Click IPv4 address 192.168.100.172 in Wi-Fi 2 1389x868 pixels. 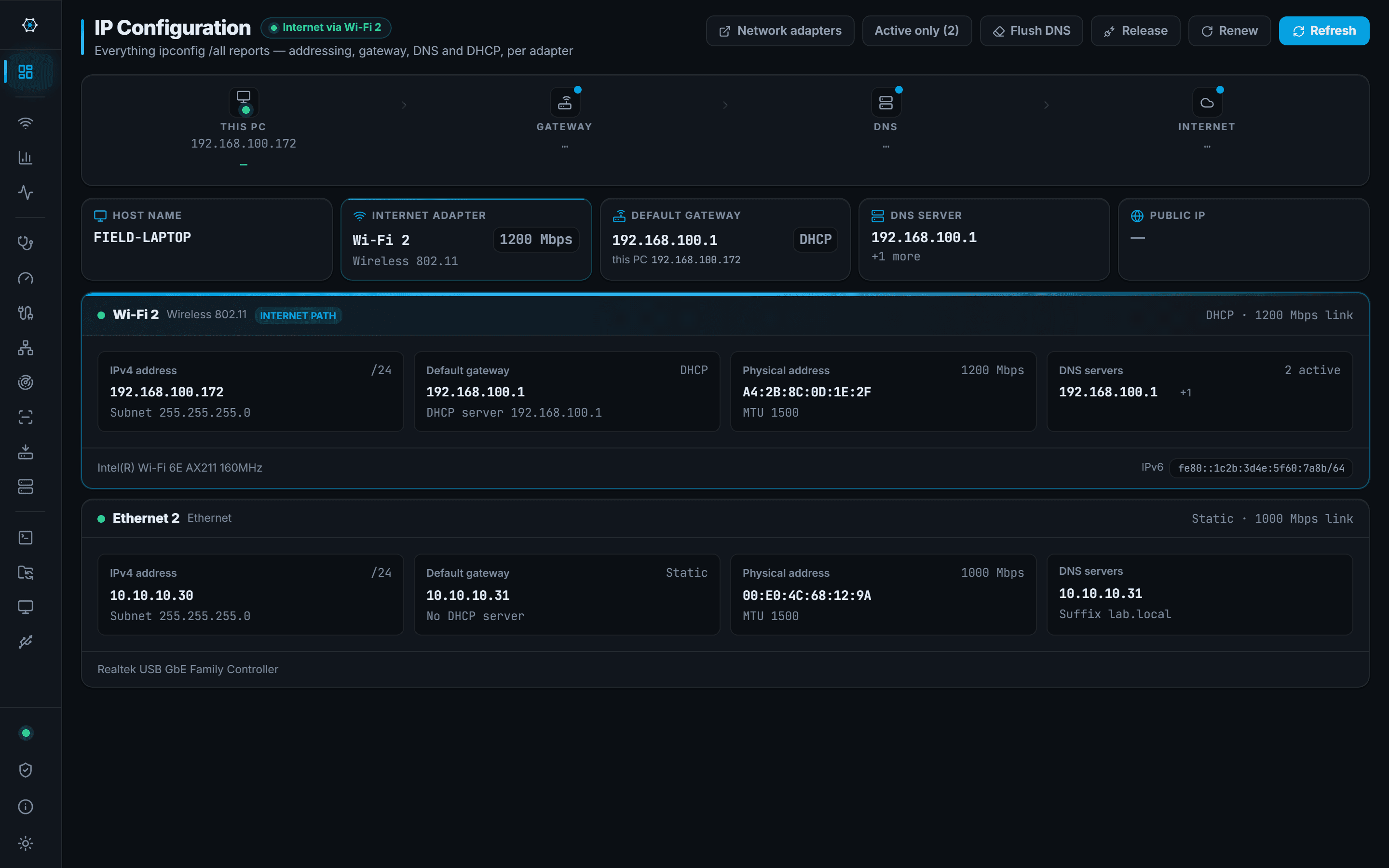tap(166, 392)
